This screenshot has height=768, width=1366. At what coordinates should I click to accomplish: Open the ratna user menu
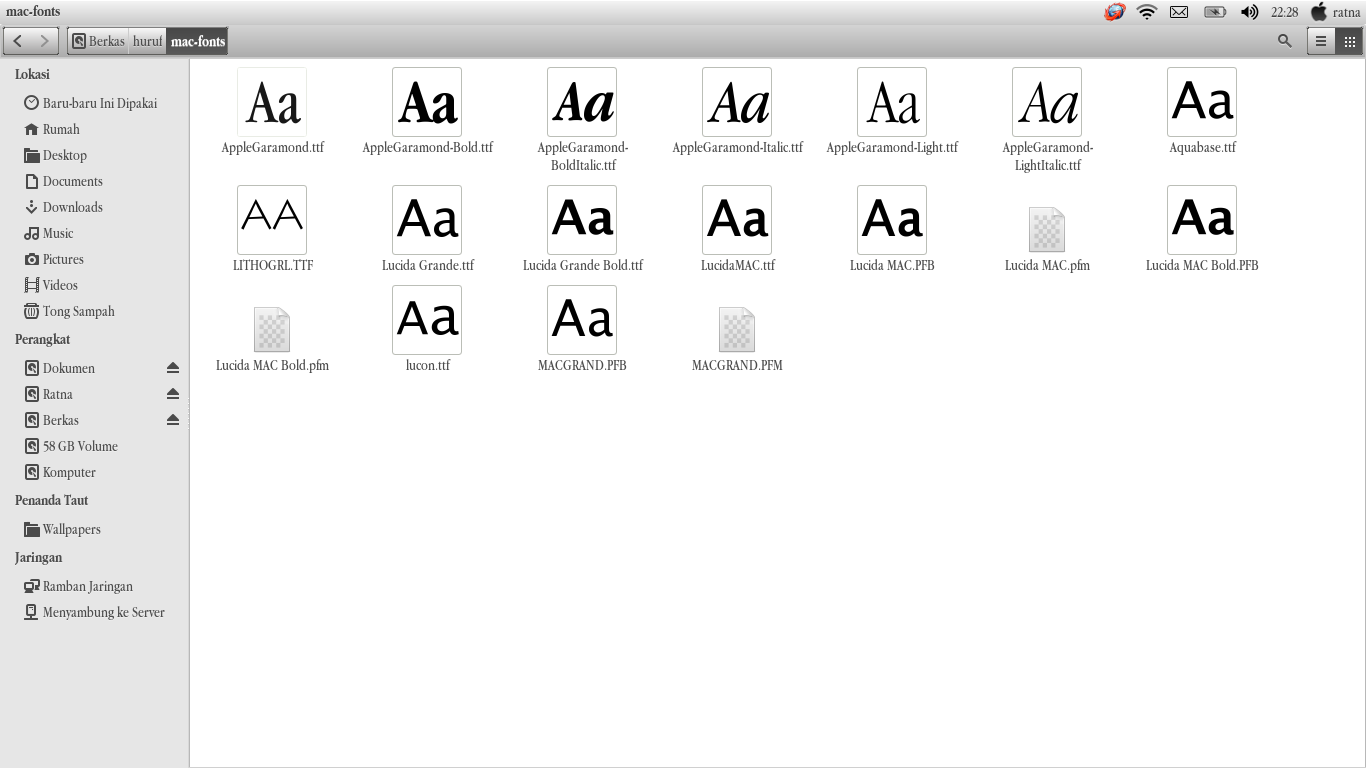[1335, 12]
